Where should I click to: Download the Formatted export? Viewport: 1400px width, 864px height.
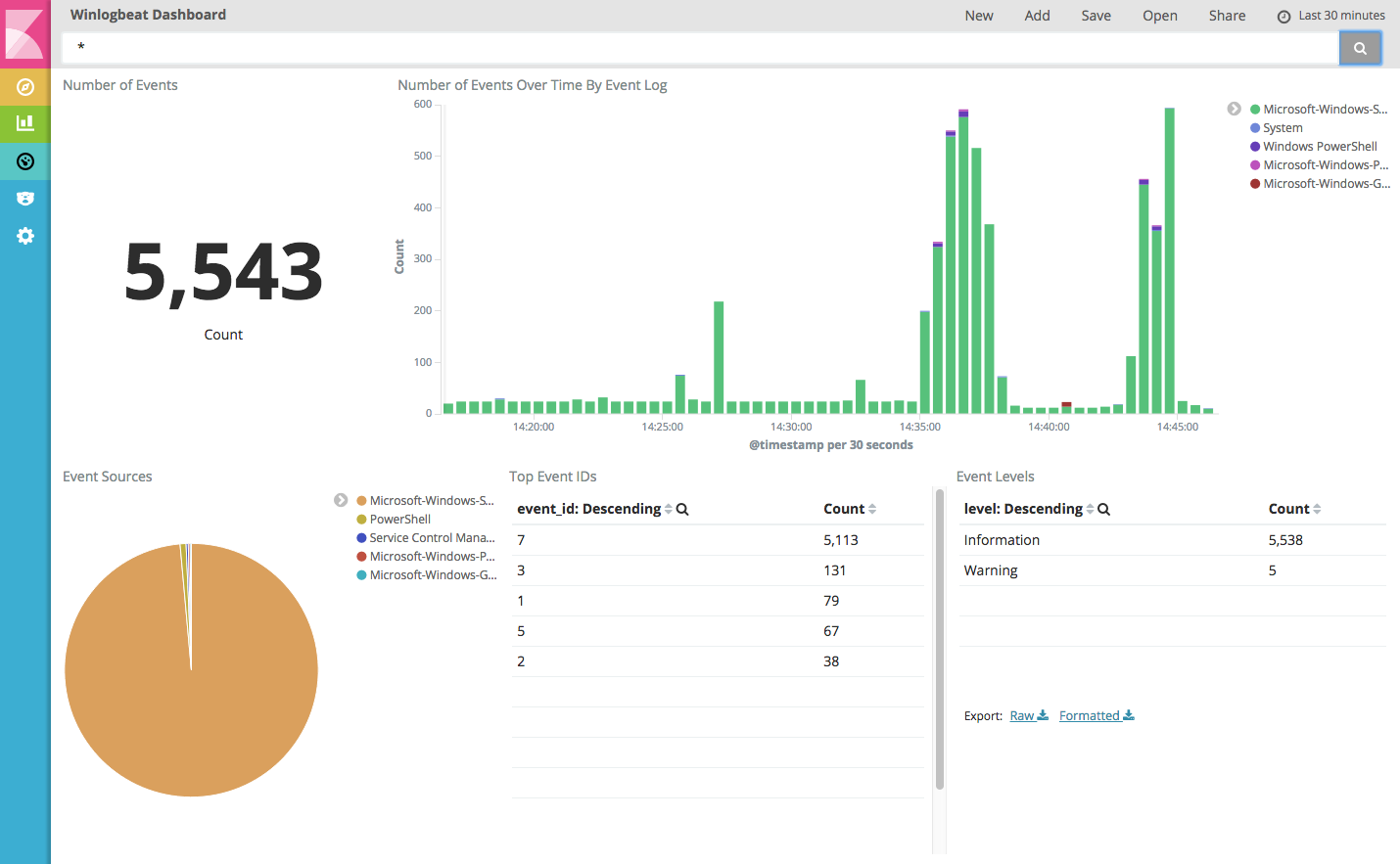(x=1090, y=715)
